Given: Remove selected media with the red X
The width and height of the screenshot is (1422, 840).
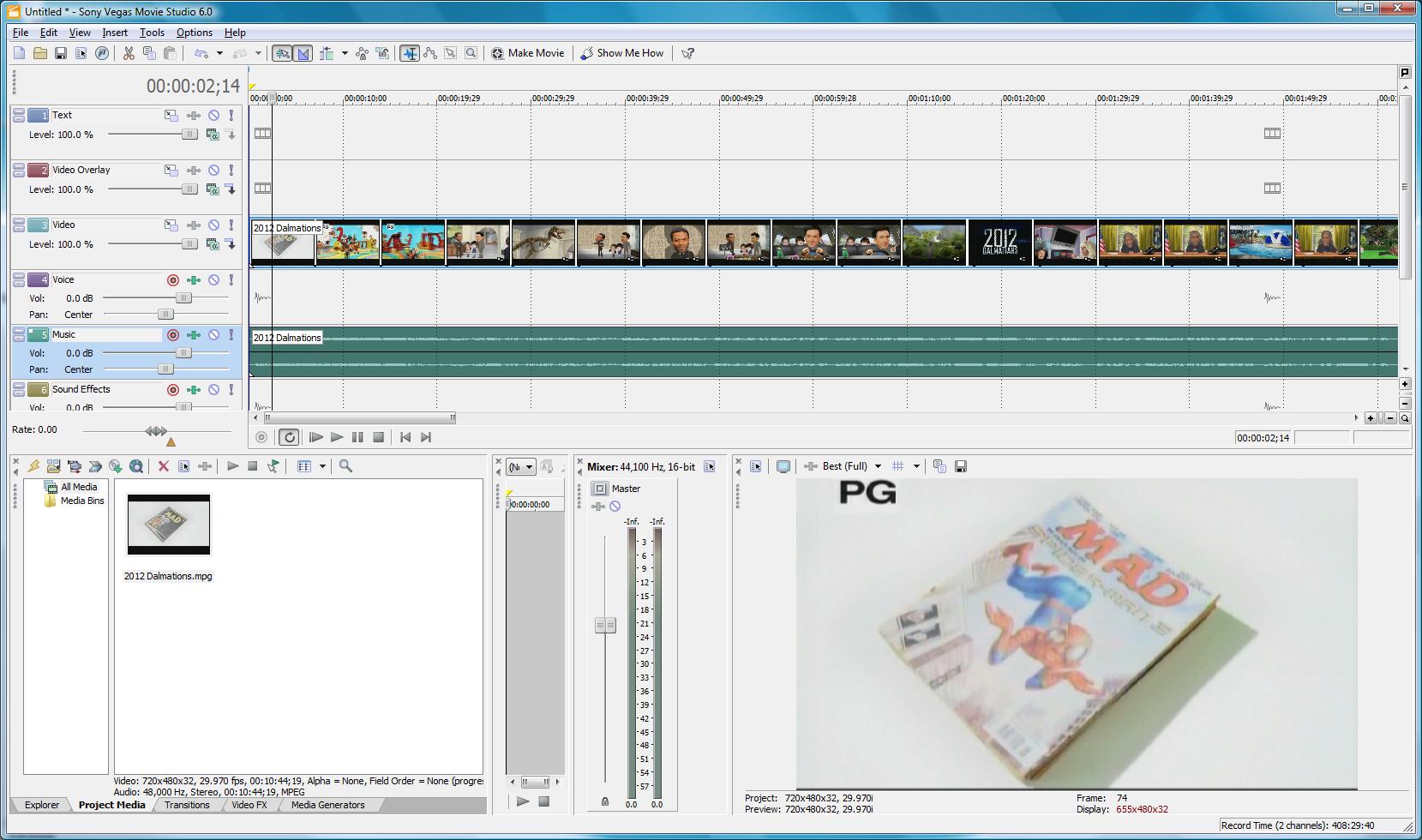Looking at the screenshot, I should (163, 466).
